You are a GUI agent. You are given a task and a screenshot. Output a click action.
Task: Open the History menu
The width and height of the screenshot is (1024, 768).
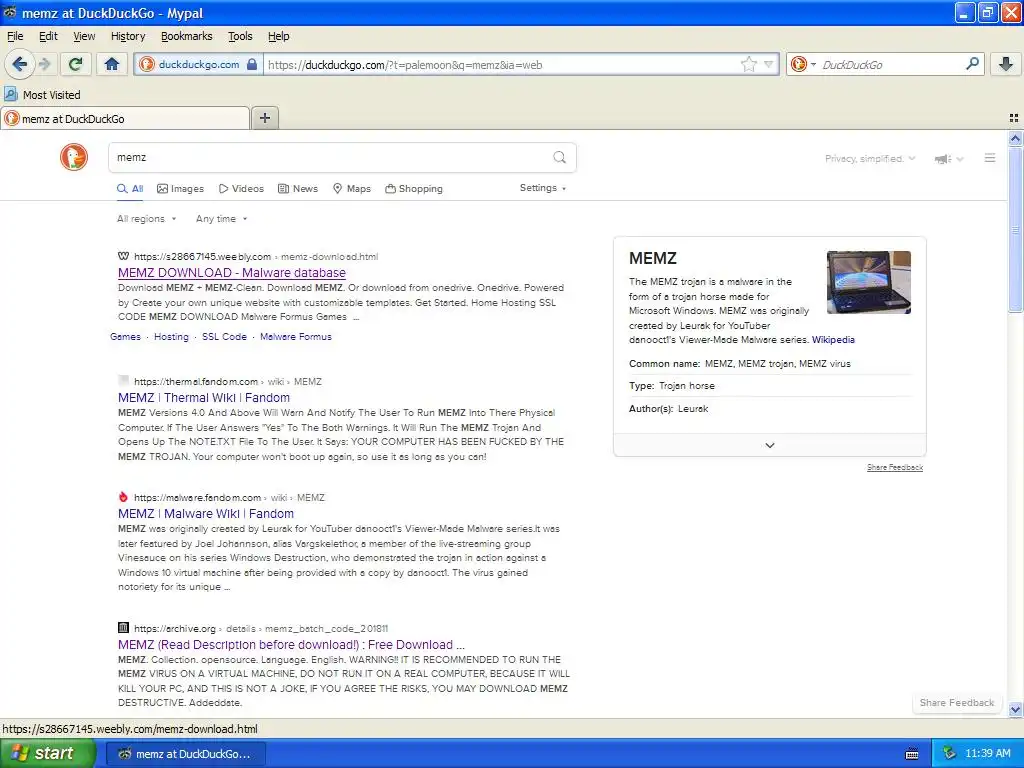128,36
